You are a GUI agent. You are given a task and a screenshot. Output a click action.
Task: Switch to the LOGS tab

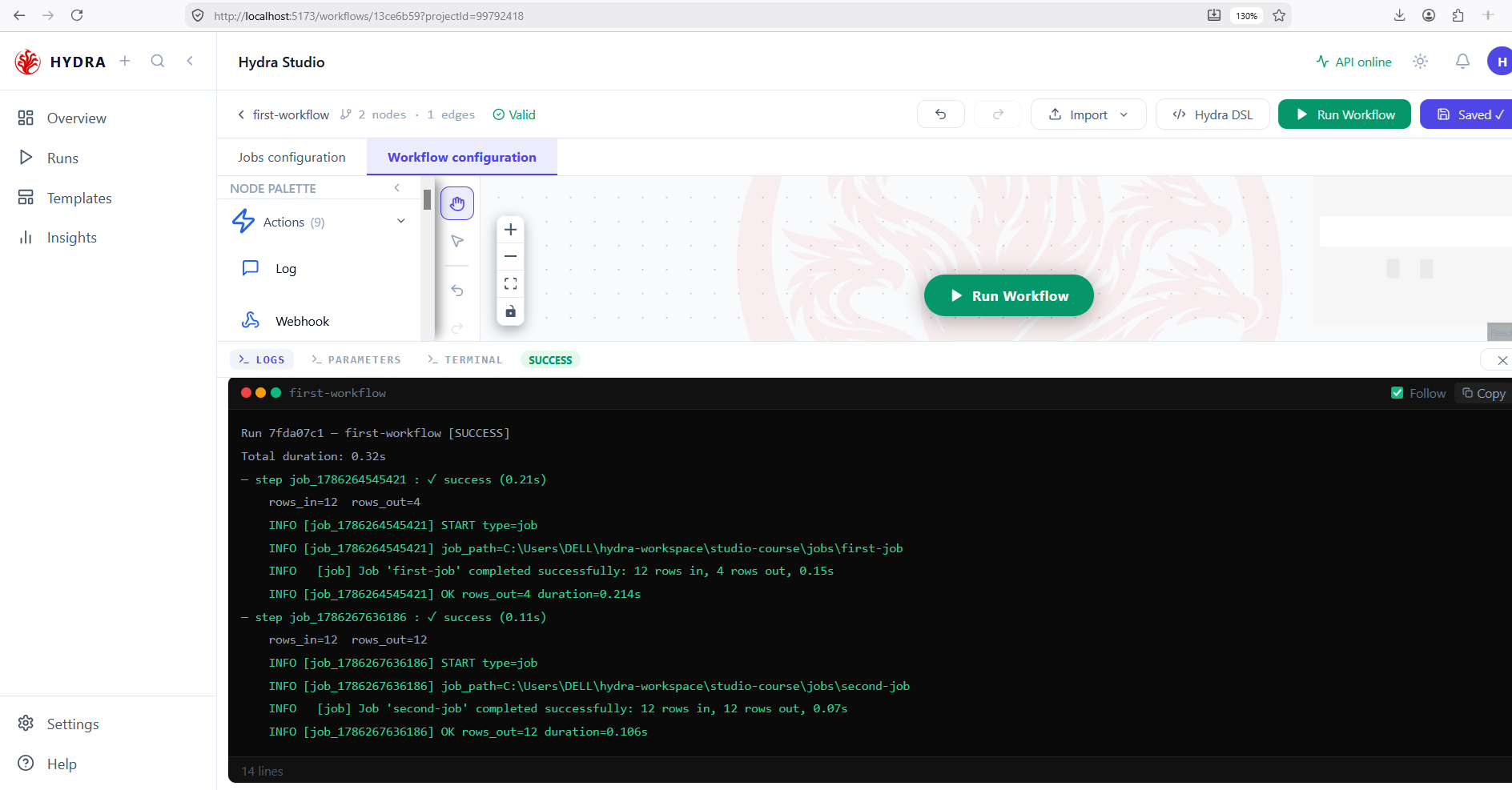pos(262,360)
